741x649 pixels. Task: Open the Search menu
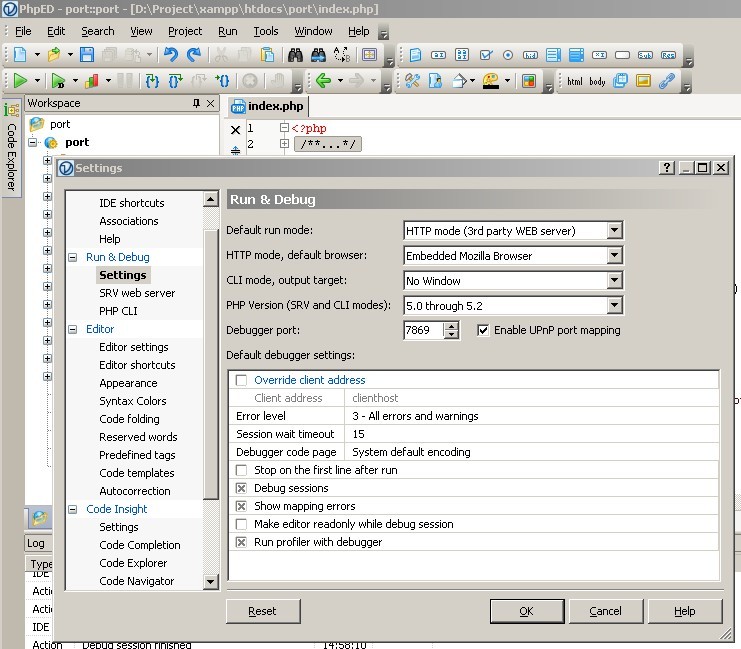tap(98, 31)
